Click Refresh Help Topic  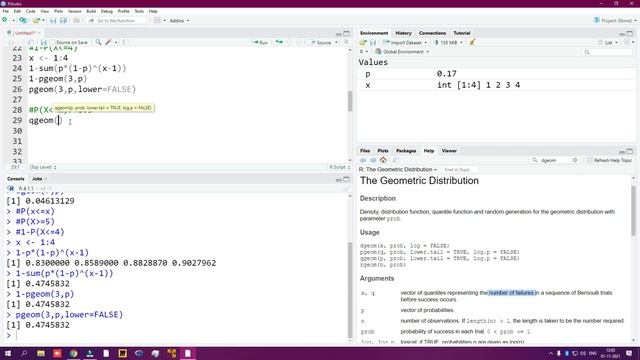coord(610,160)
